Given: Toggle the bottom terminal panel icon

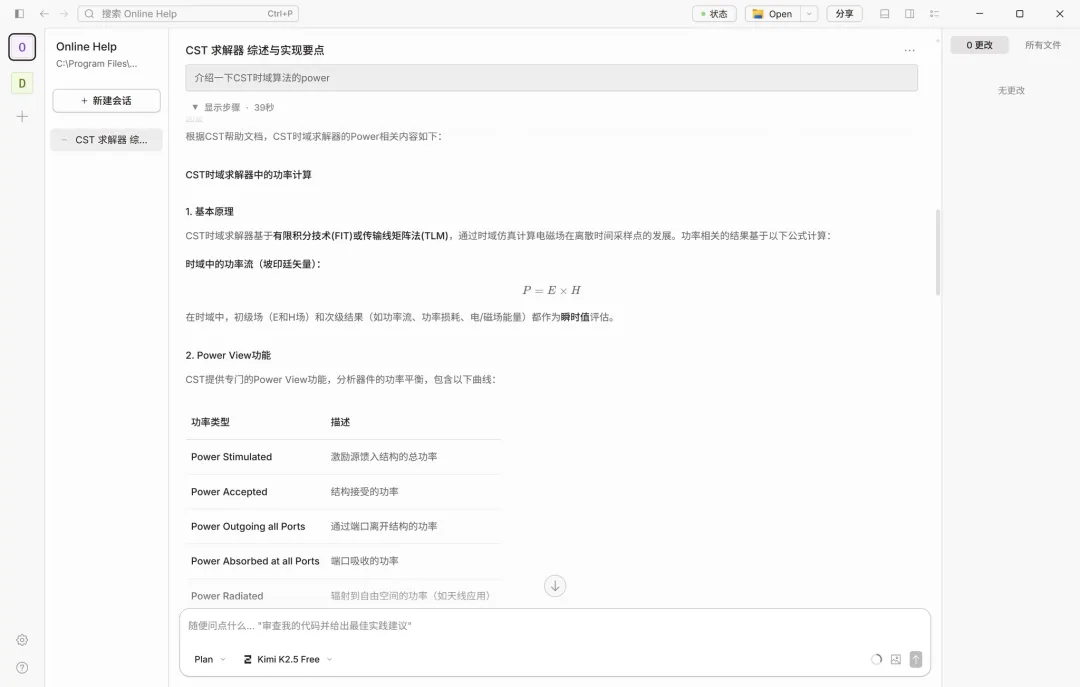Looking at the screenshot, I should pyautogui.click(x=885, y=14).
